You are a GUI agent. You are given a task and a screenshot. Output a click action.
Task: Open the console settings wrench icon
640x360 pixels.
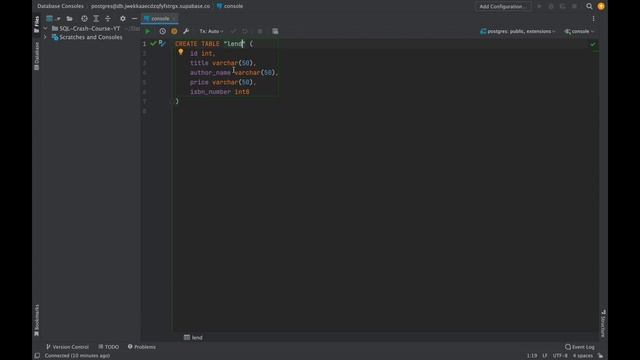(186, 31)
